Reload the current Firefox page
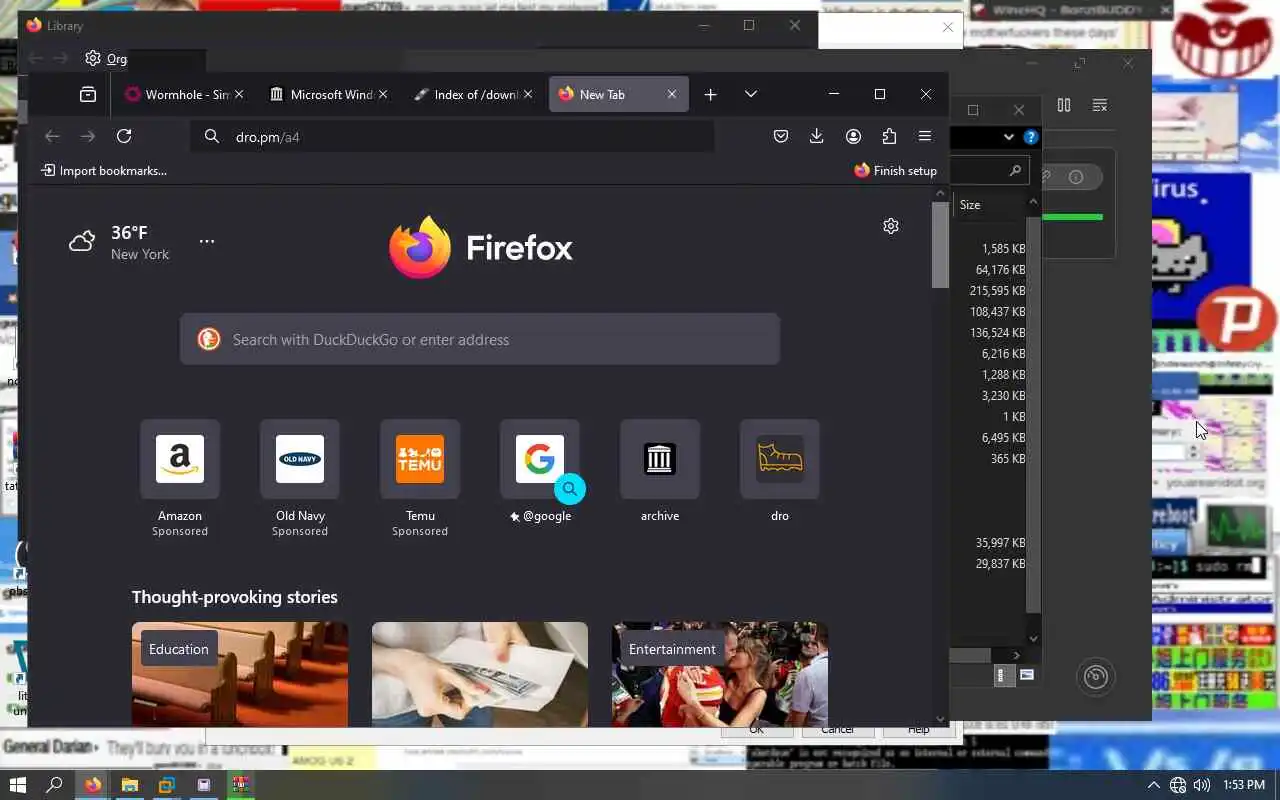1280x800 pixels. coord(124,136)
